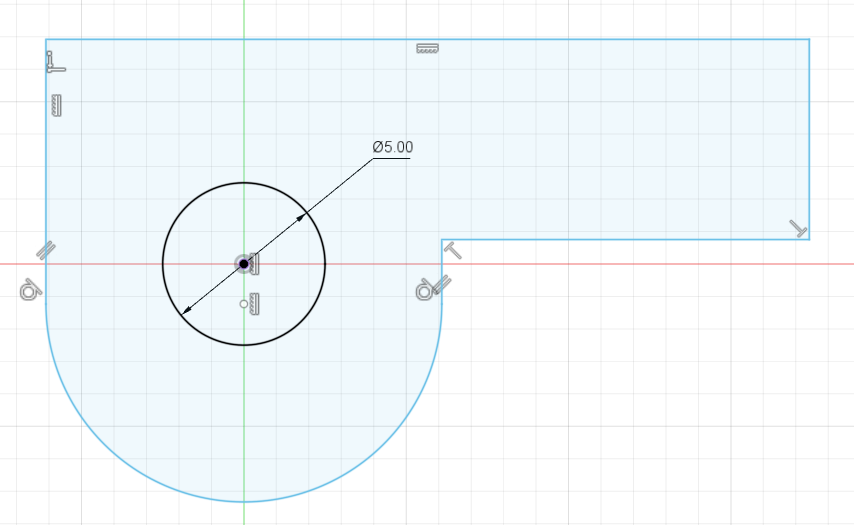Image resolution: width=854 pixels, height=525 pixels.
Task: Select the perpendicular constraint icon at the inner step corner
Action: pos(453,251)
